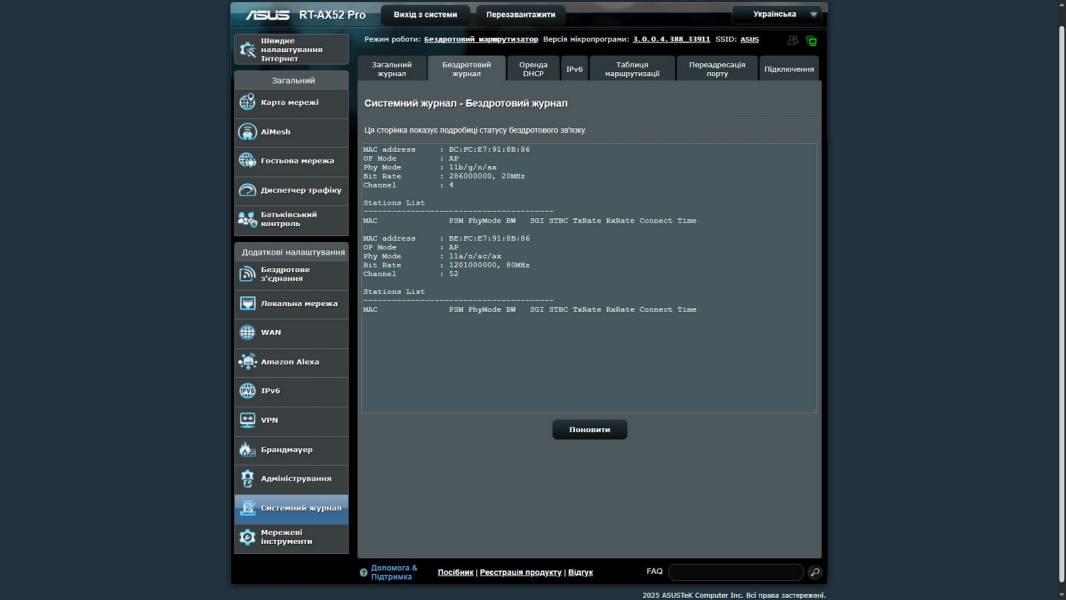Open the Network Map (Карта мережі) icon
1066x600 pixels.
pos(247,102)
